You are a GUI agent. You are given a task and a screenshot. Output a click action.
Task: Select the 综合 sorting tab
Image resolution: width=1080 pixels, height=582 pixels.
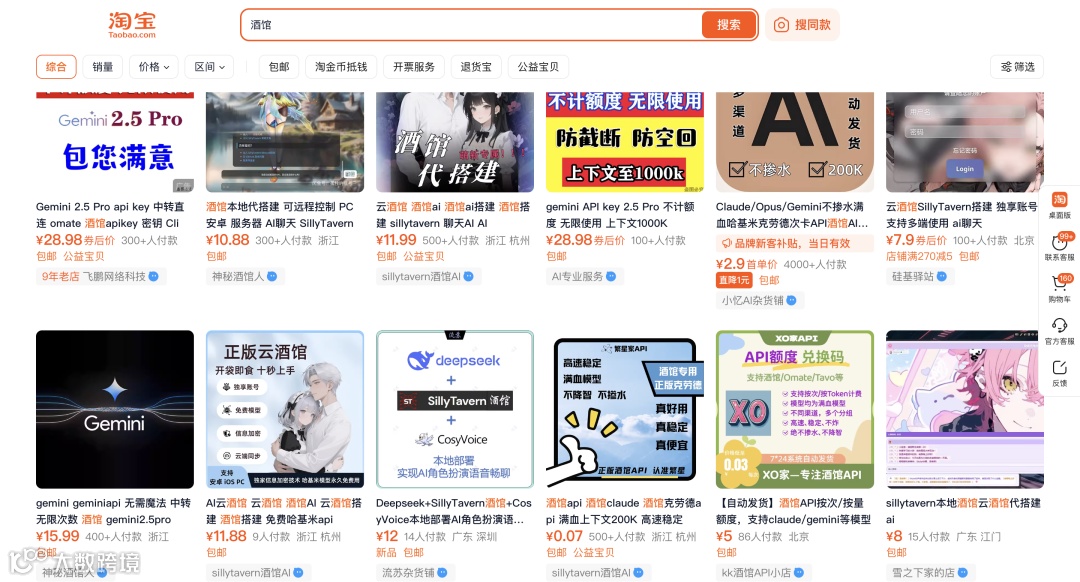(x=56, y=67)
